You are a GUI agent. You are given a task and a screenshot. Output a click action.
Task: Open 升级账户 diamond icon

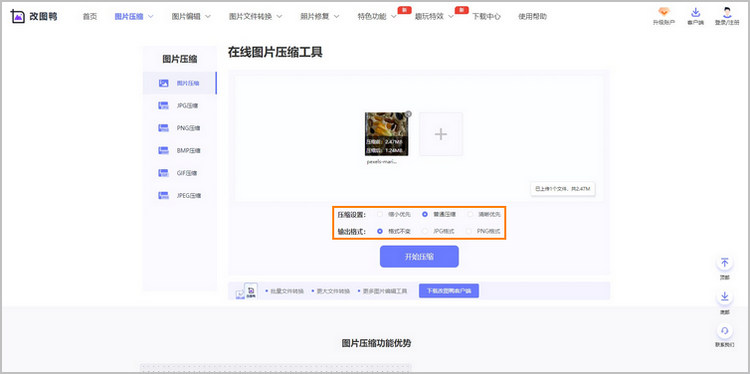click(x=663, y=12)
